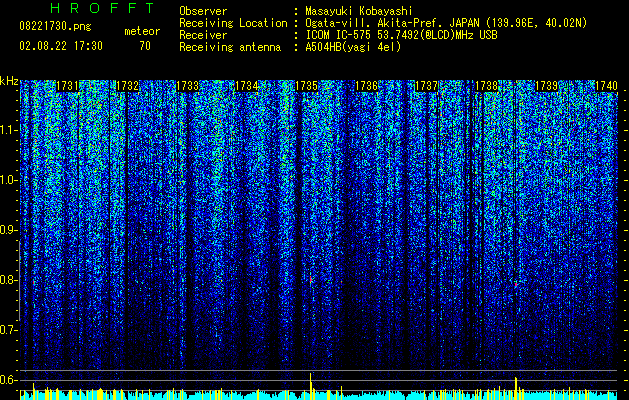Click the 0.6 kHz frequency label
This screenshot has height=400, width=629.
coord(9,380)
